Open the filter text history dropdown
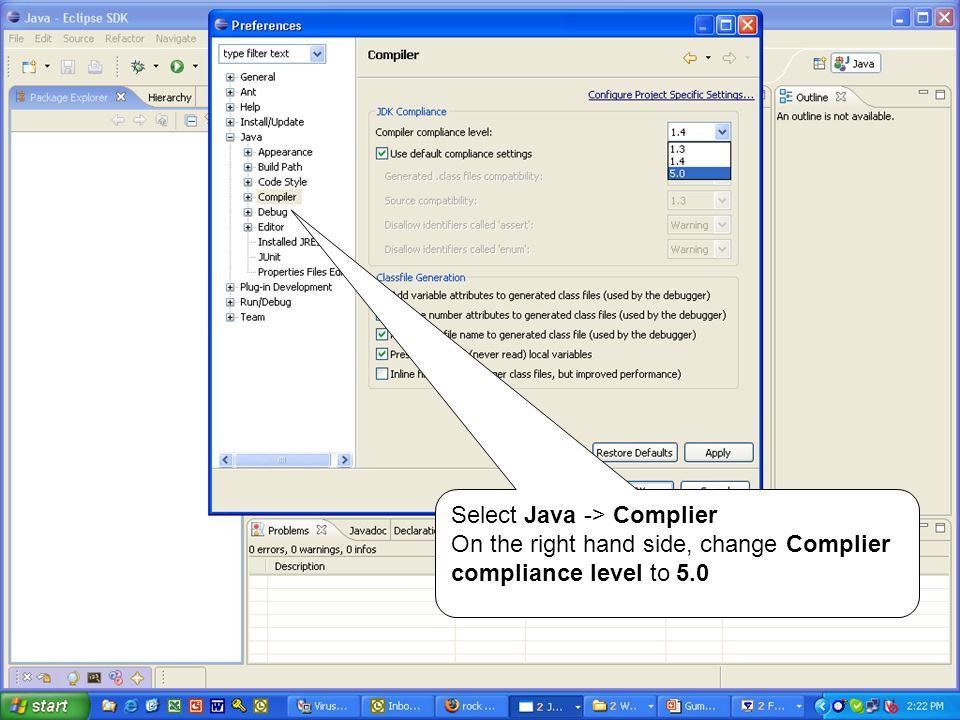The image size is (960, 720). 317,54
